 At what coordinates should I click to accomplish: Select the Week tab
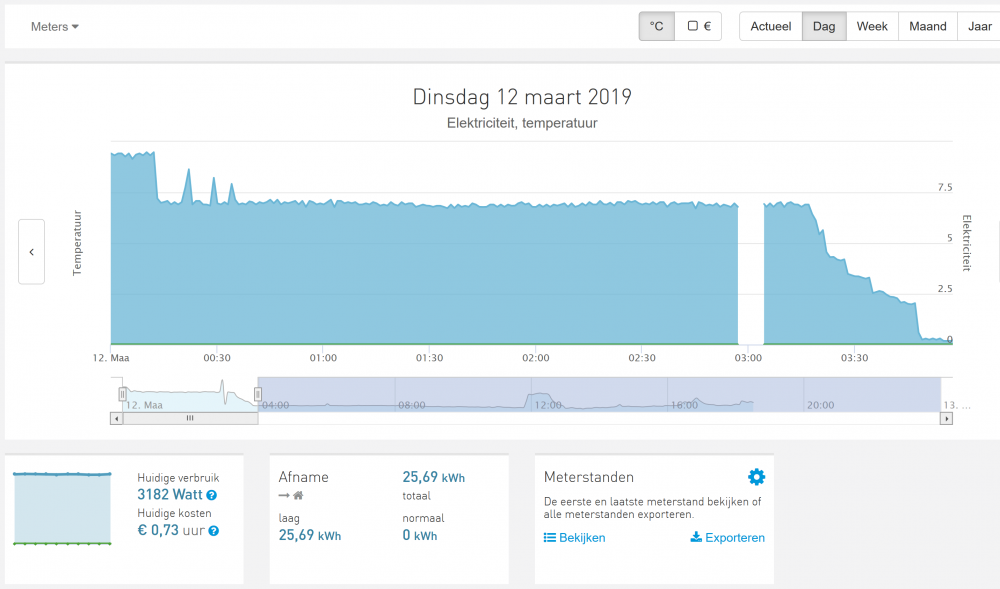872,27
